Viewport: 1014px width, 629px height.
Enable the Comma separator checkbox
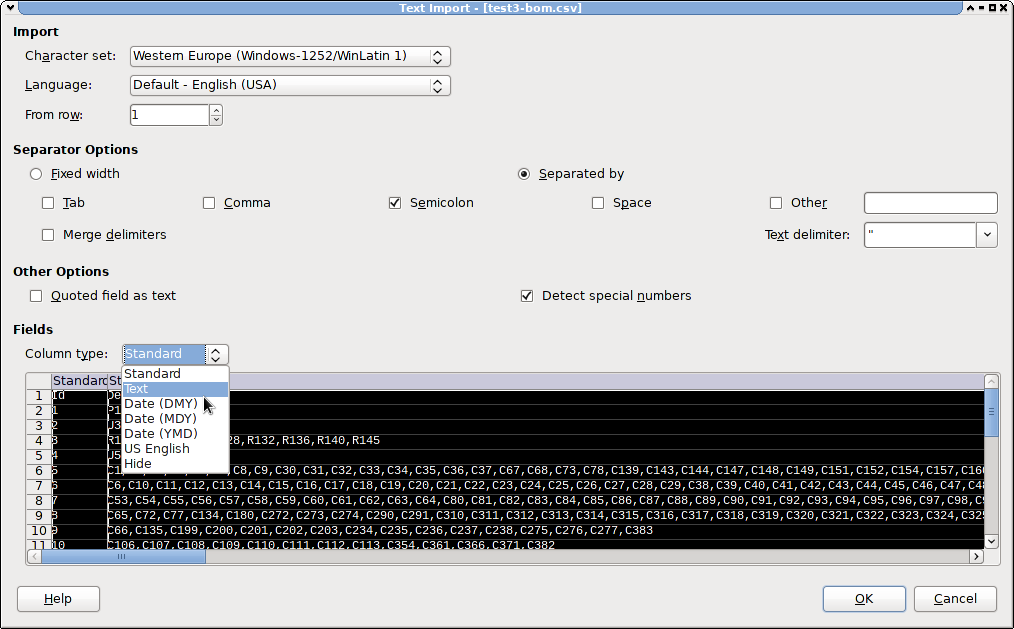click(x=209, y=203)
